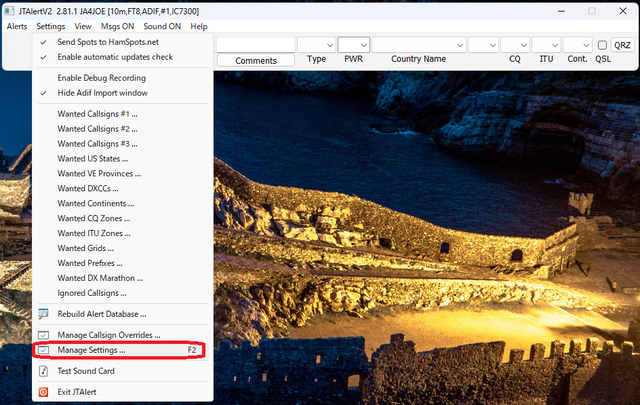
Task: Click the Manage Callsign Overrides icon
Action: (43, 335)
